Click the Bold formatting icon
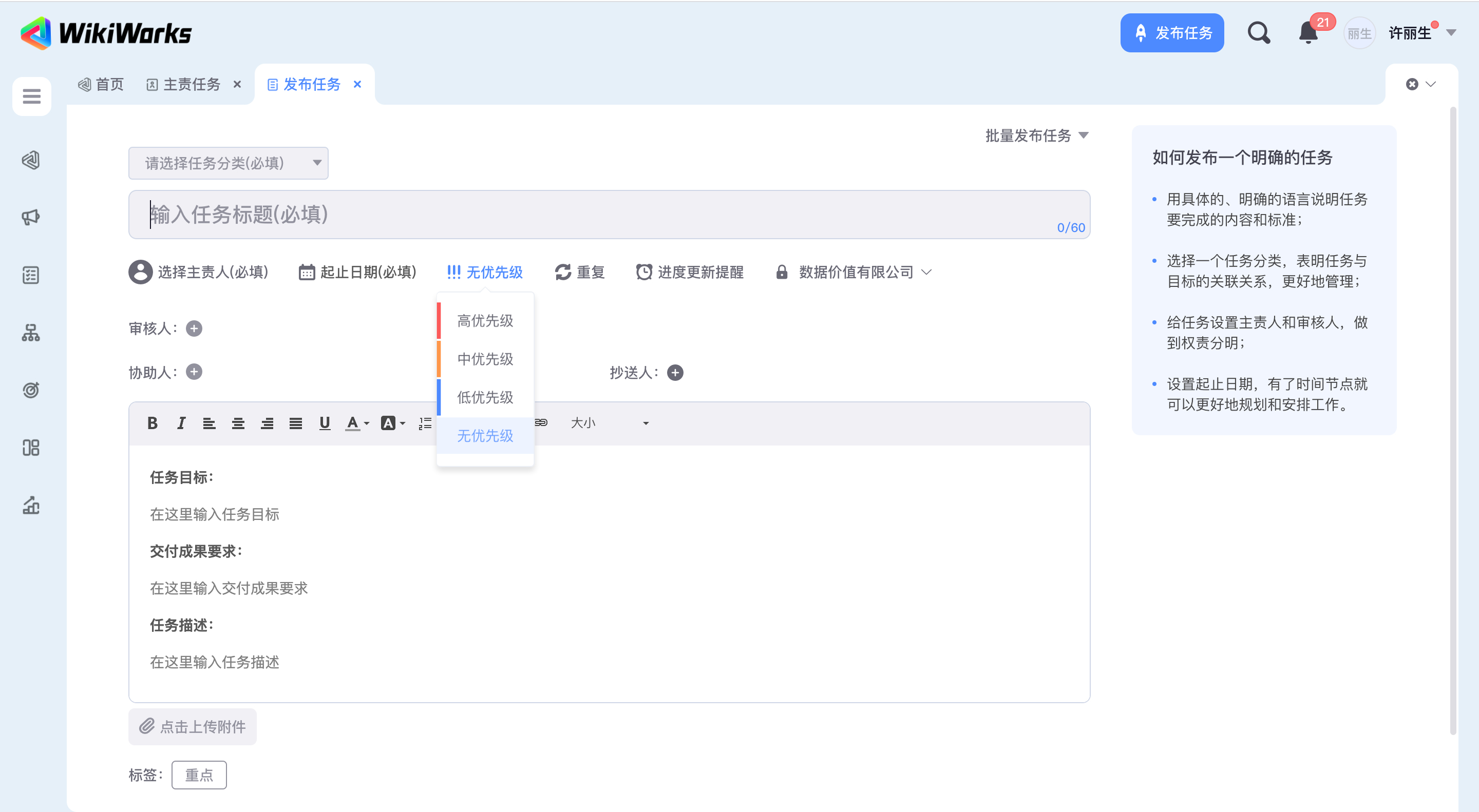Screen dimensions: 1479x812 152,423
